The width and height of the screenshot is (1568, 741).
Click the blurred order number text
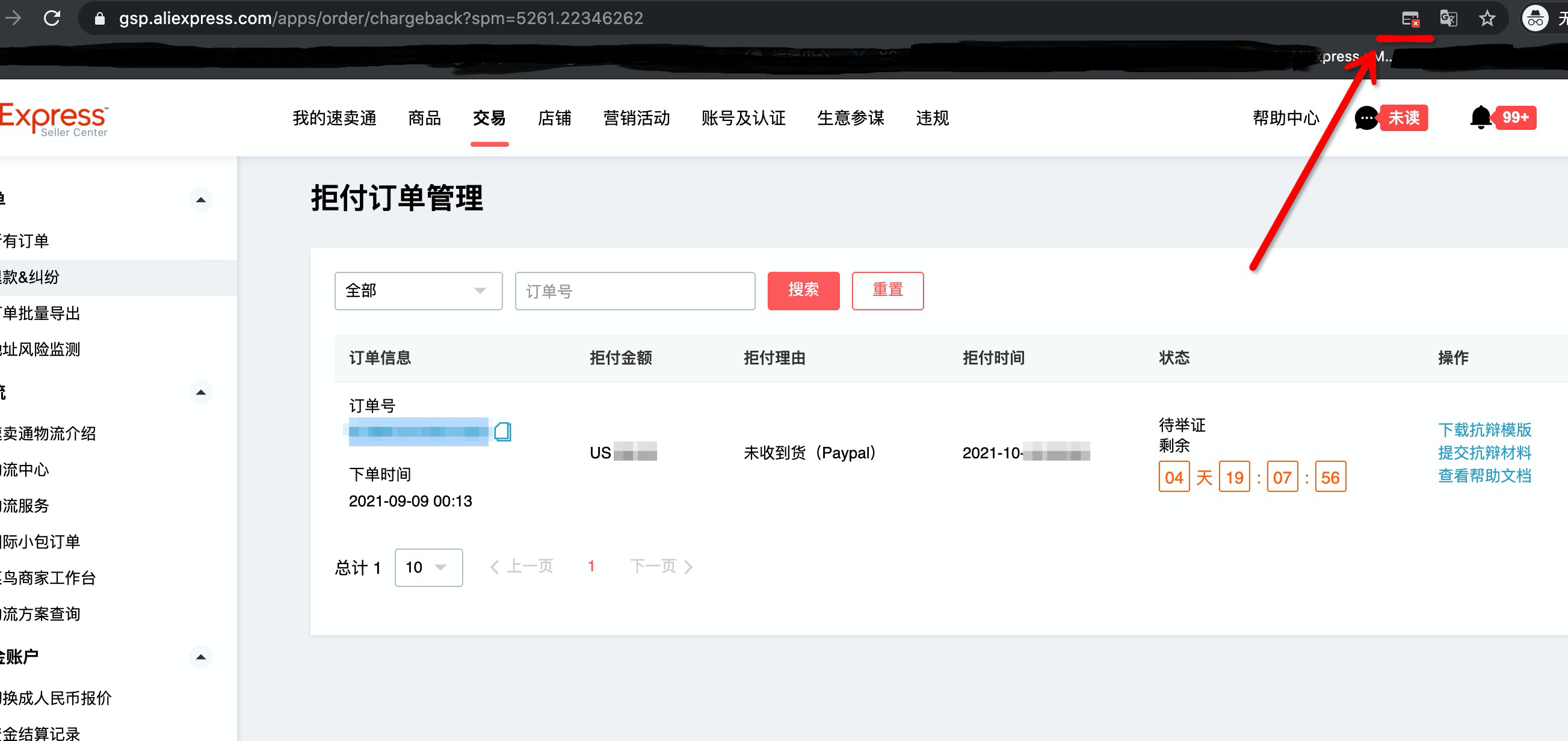click(418, 431)
